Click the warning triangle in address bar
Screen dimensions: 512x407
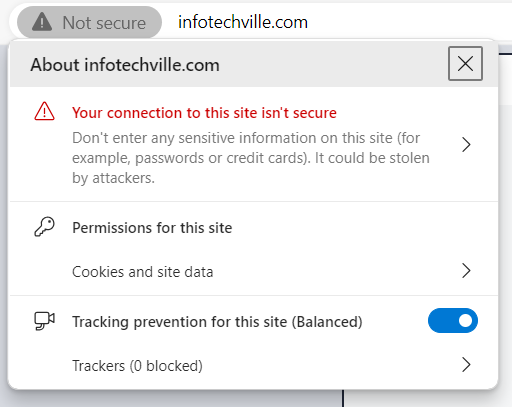42,22
